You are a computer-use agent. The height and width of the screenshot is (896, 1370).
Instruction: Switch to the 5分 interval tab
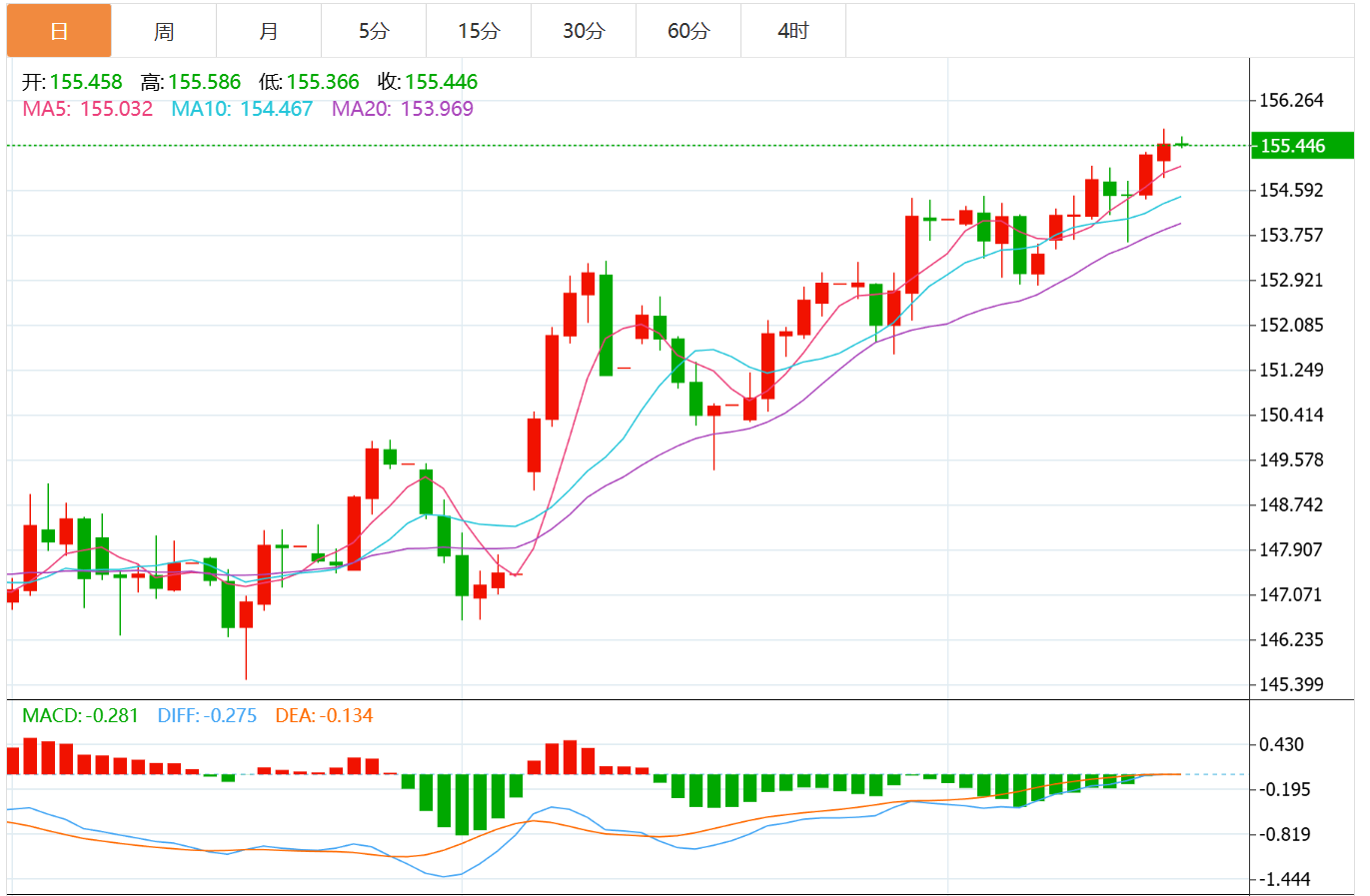click(x=374, y=31)
